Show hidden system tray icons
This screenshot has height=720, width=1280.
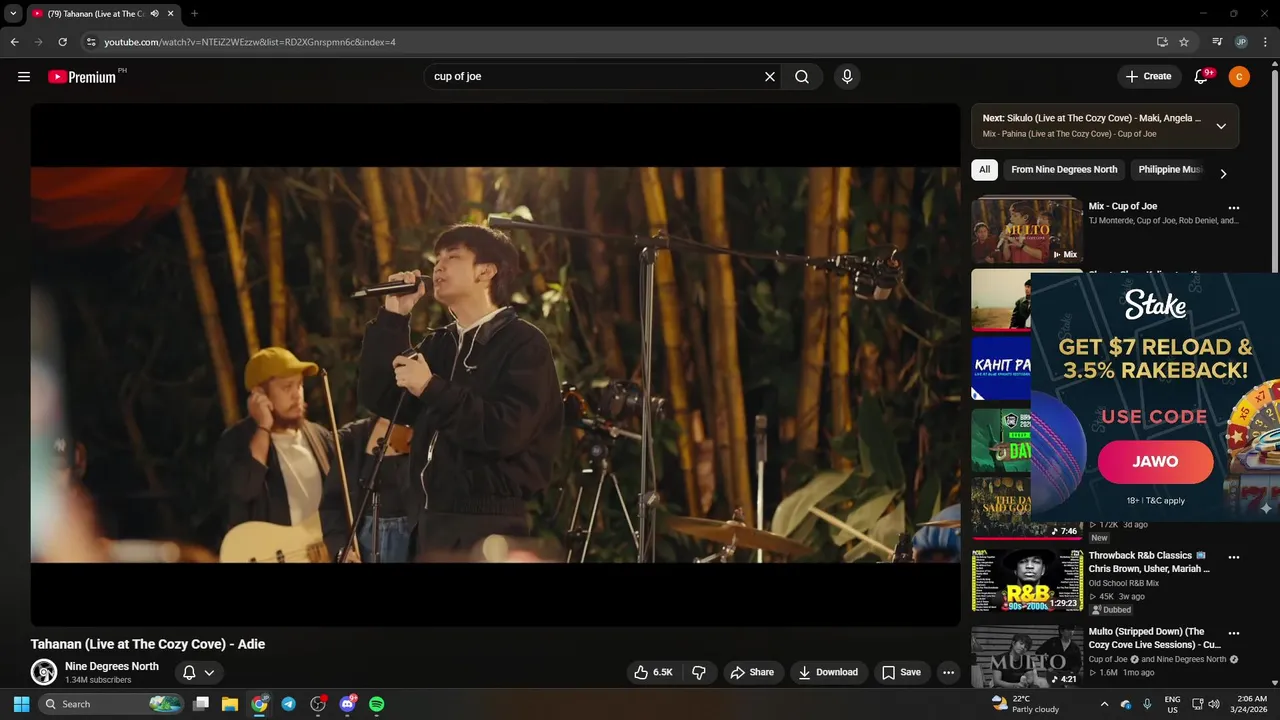(x=1104, y=704)
